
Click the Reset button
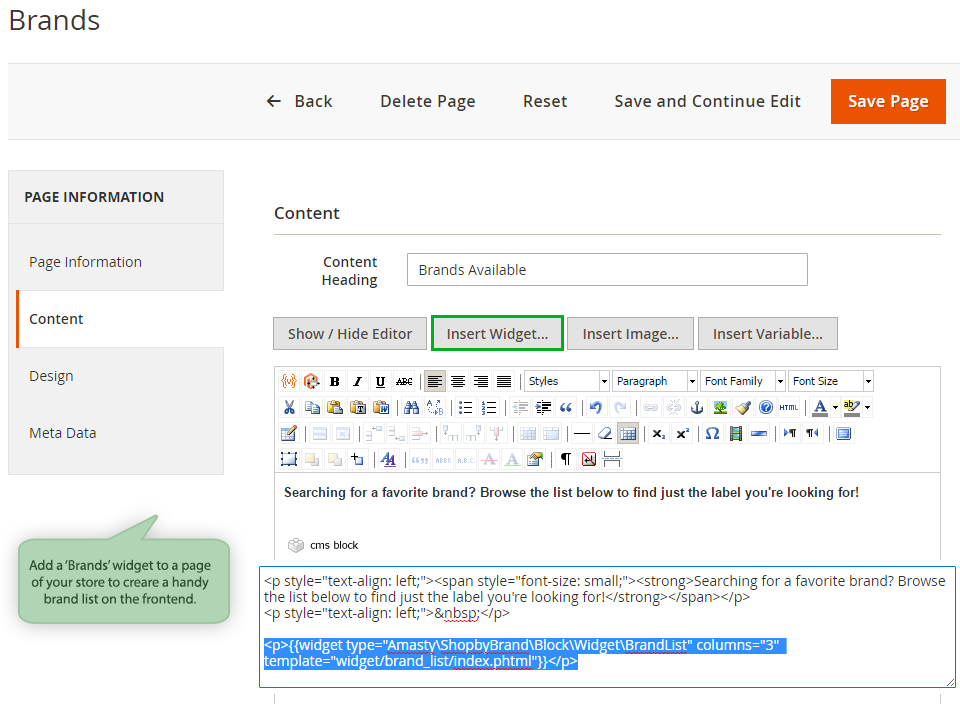(x=545, y=101)
